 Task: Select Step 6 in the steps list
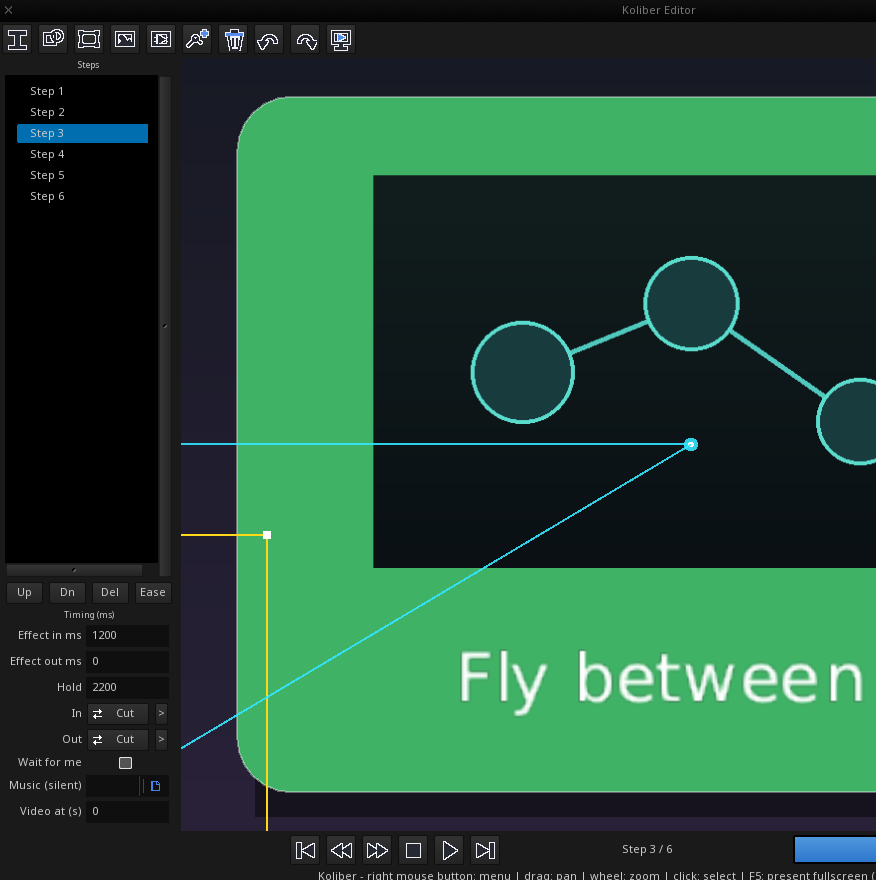point(82,196)
